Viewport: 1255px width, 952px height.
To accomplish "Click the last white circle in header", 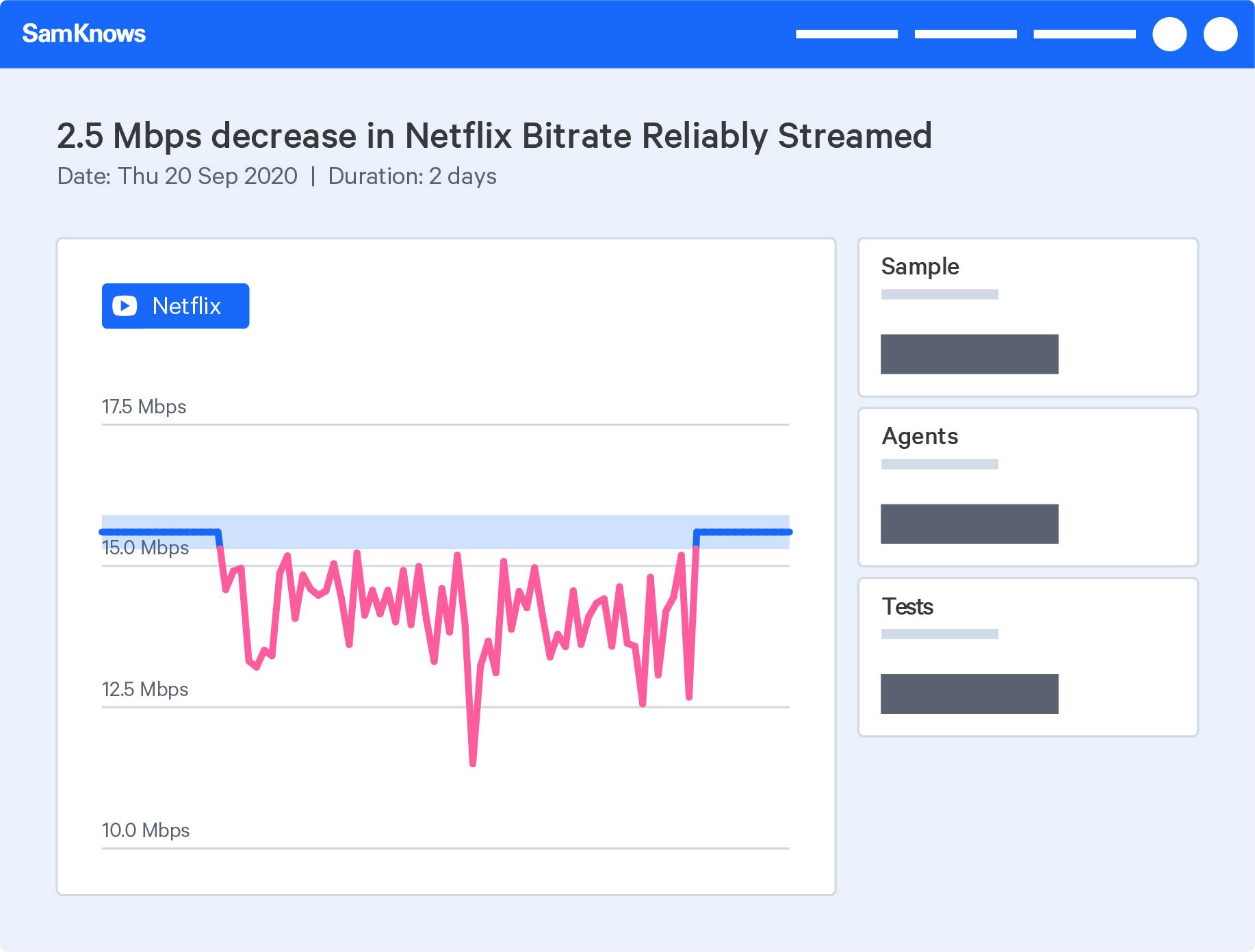I will point(1220,34).
